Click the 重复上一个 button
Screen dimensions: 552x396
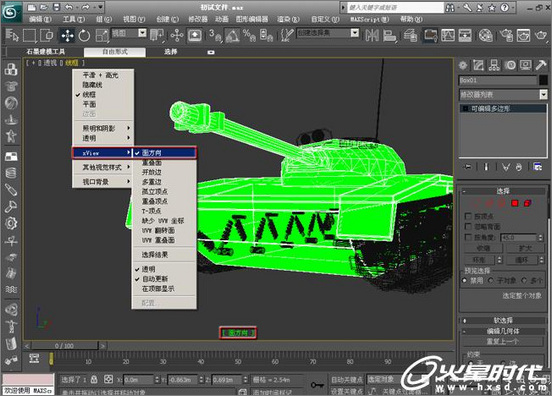pyautogui.click(x=502, y=341)
